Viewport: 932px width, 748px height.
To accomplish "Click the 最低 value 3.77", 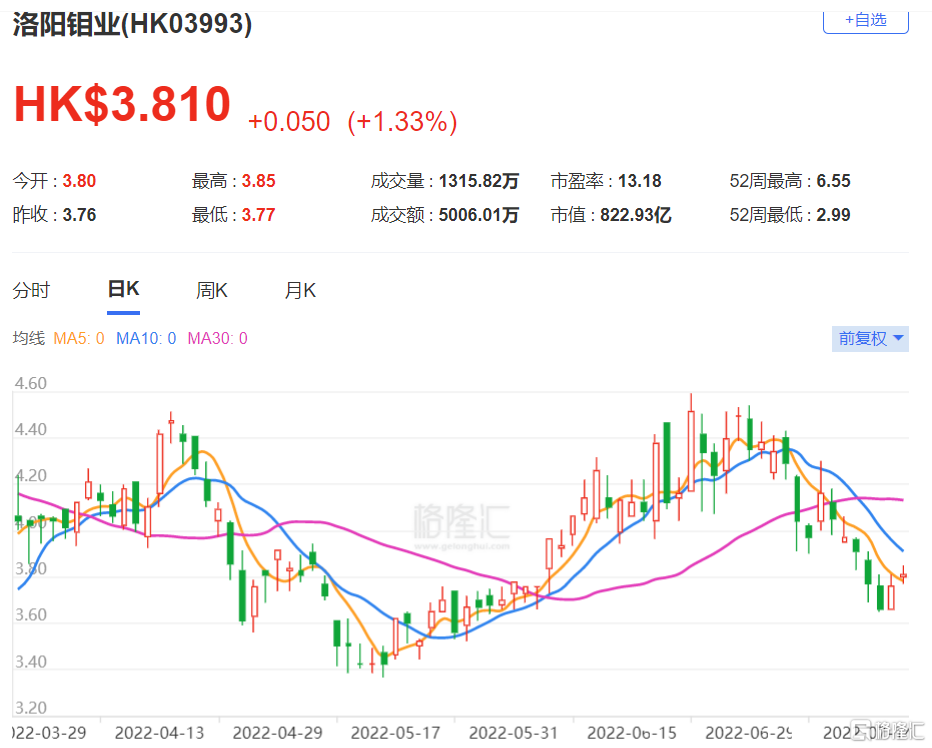I will tap(259, 215).
